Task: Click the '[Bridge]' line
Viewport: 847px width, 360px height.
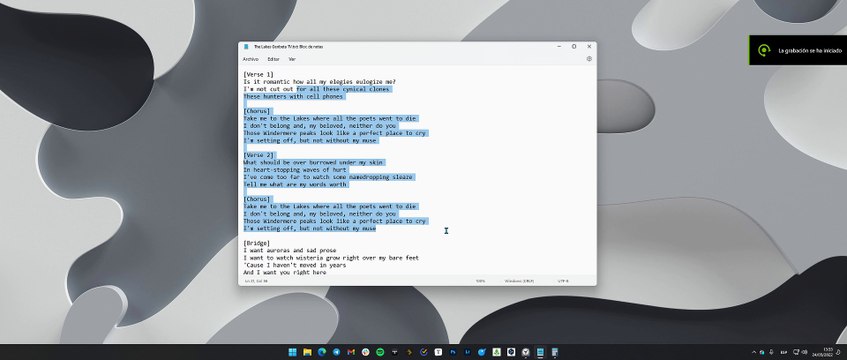Action: (x=257, y=243)
